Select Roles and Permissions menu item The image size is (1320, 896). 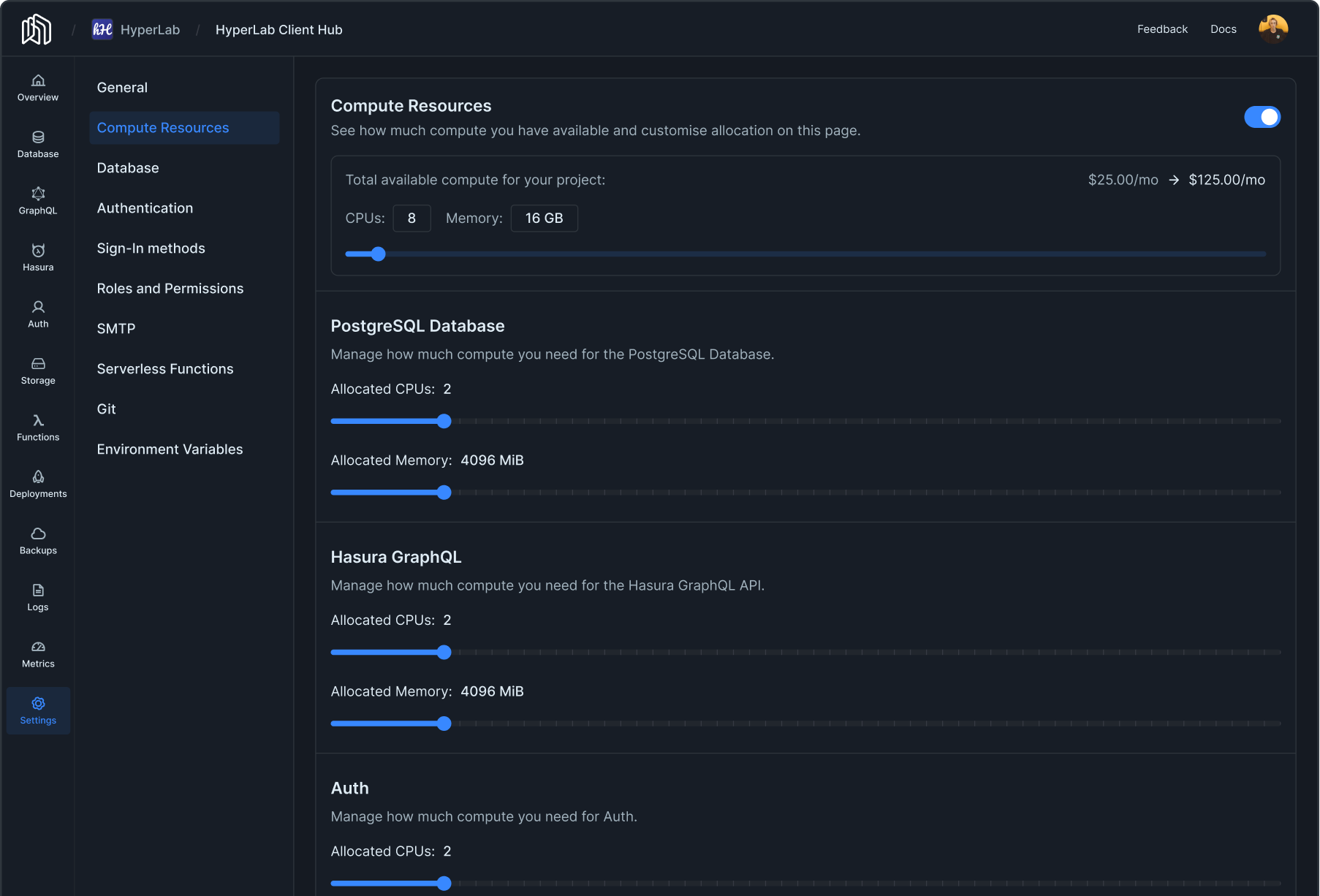coord(184,289)
